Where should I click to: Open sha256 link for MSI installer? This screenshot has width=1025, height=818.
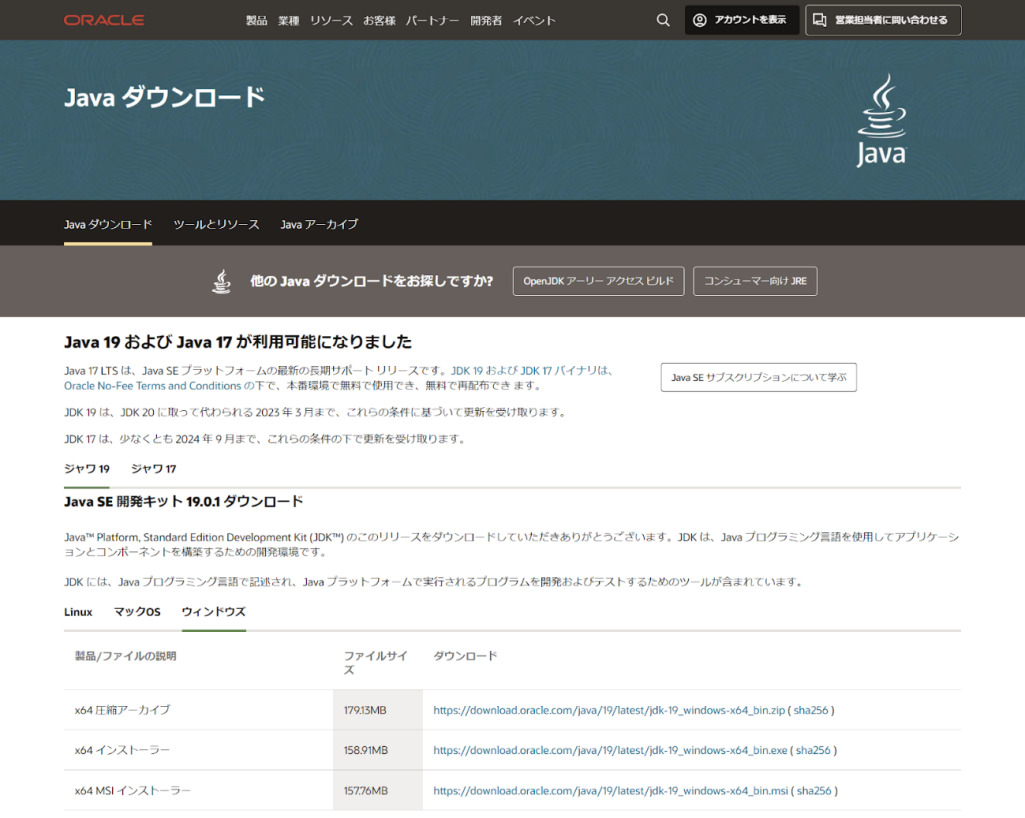tap(814, 791)
